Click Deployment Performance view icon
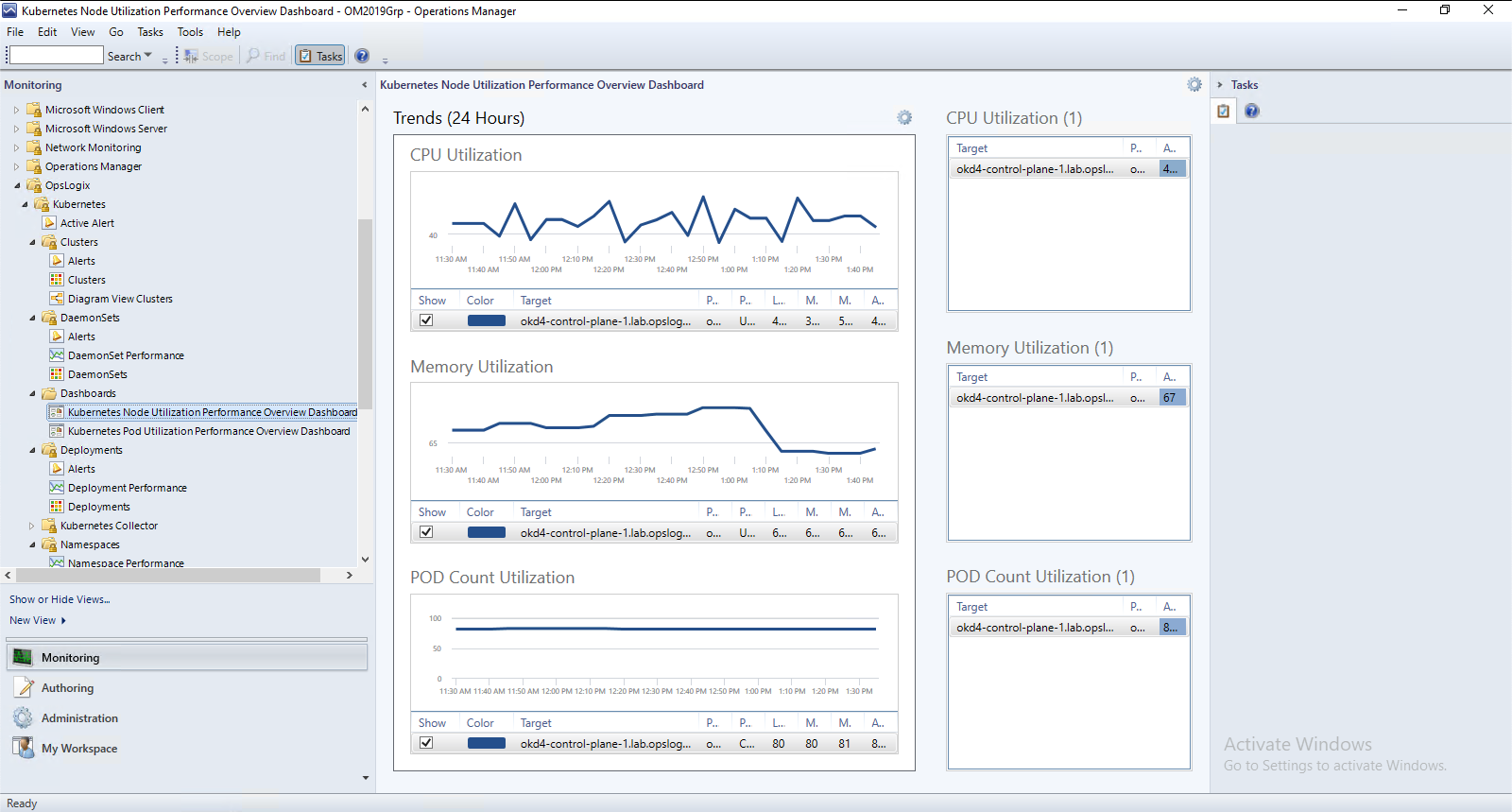1512x812 pixels. coord(57,488)
